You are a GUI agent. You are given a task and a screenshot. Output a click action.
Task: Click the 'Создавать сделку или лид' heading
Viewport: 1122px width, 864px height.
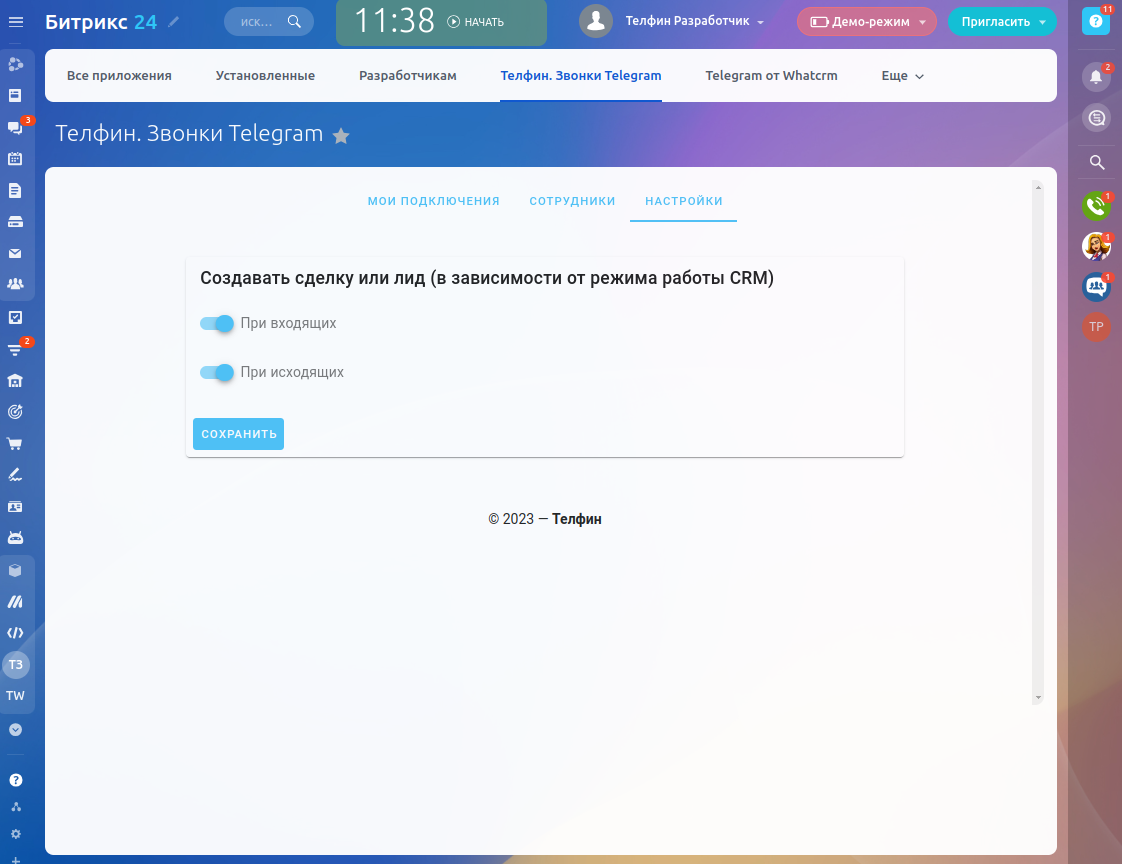pyautogui.click(x=487, y=278)
